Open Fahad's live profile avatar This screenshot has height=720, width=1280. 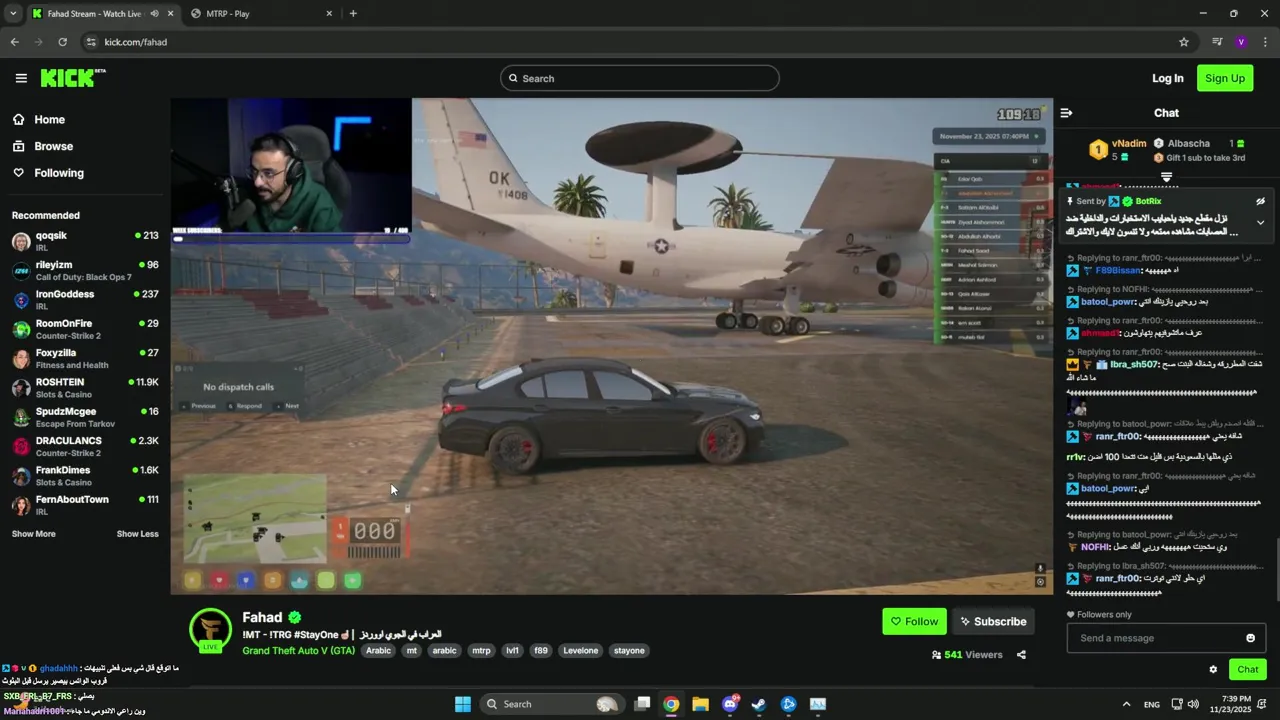click(x=211, y=630)
